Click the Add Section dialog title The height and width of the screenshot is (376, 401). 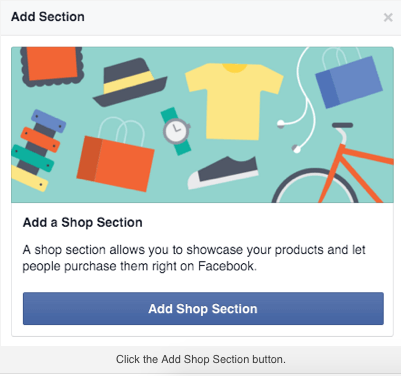48,17
